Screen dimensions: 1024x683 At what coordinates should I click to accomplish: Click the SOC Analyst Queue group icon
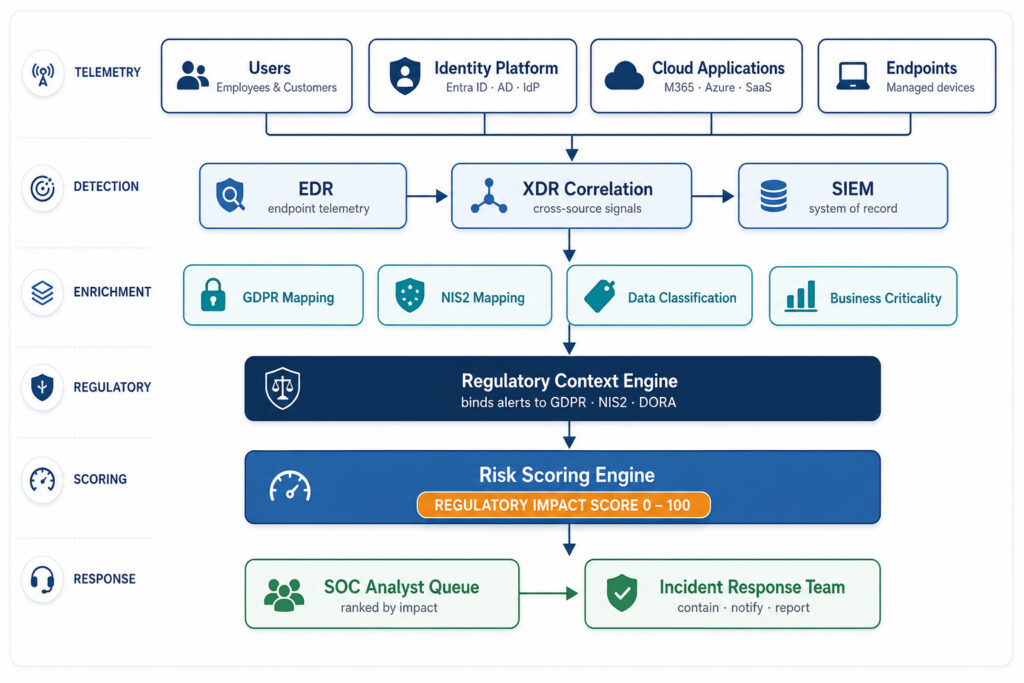[x=284, y=595]
